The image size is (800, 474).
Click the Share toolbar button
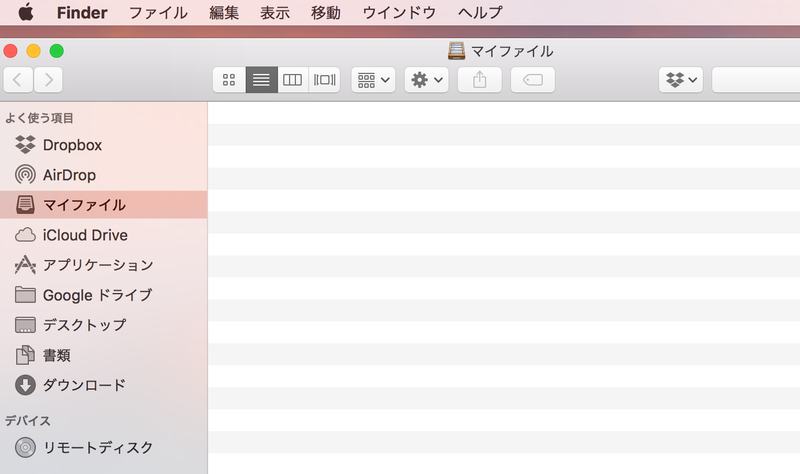pos(480,80)
